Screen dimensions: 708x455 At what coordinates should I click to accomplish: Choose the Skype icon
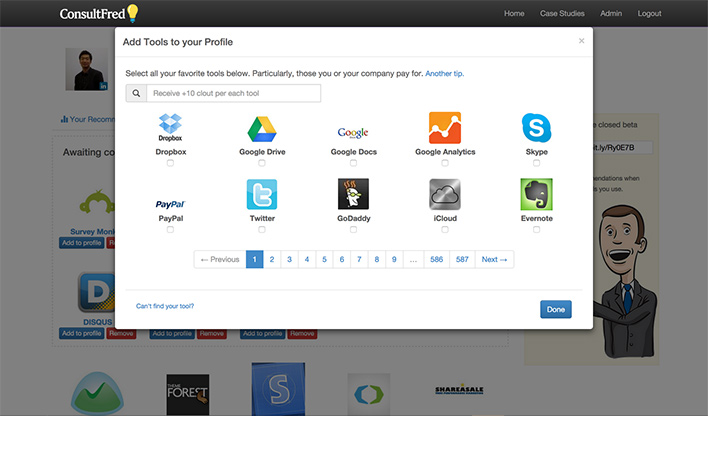536,128
